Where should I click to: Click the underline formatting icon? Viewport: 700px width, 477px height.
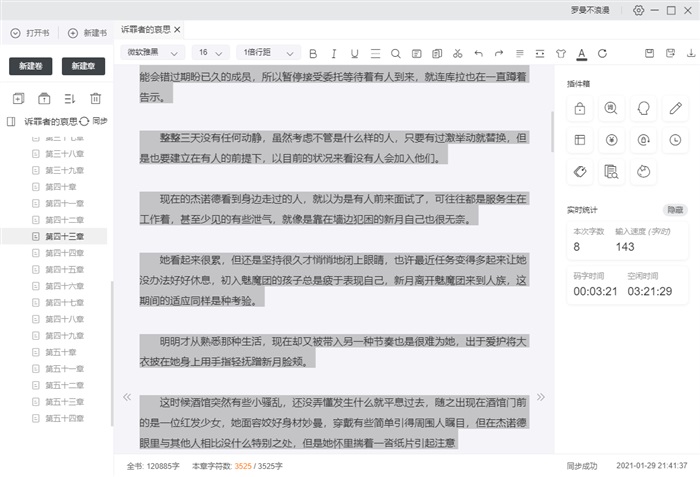pyautogui.click(x=353, y=53)
